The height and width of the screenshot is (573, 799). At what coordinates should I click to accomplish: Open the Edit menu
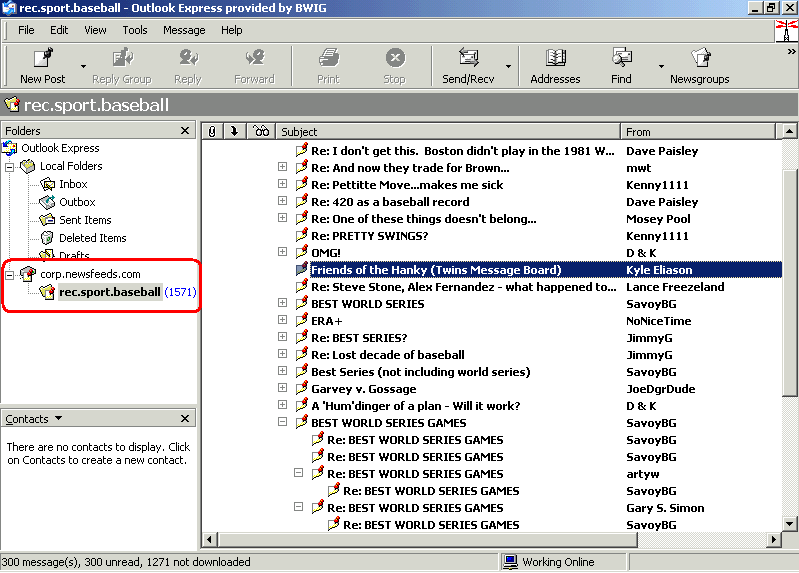click(59, 30)
